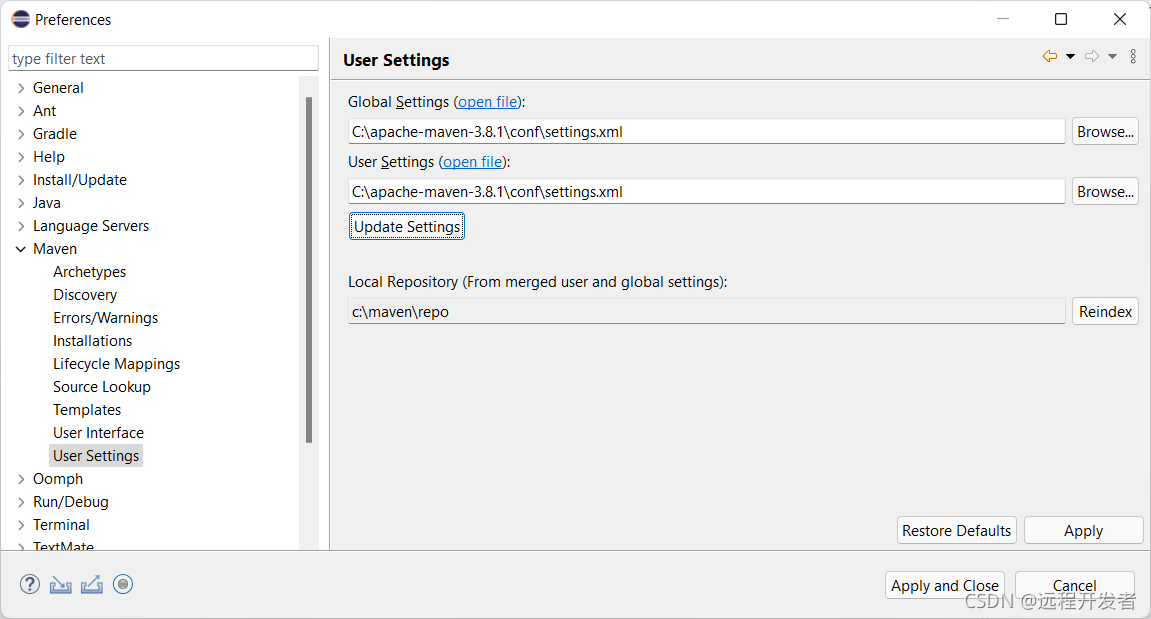Screen dimensions: 1151x619
Task: Click the type filter text field
Action: pyautogui.click(x=163, y=59)
